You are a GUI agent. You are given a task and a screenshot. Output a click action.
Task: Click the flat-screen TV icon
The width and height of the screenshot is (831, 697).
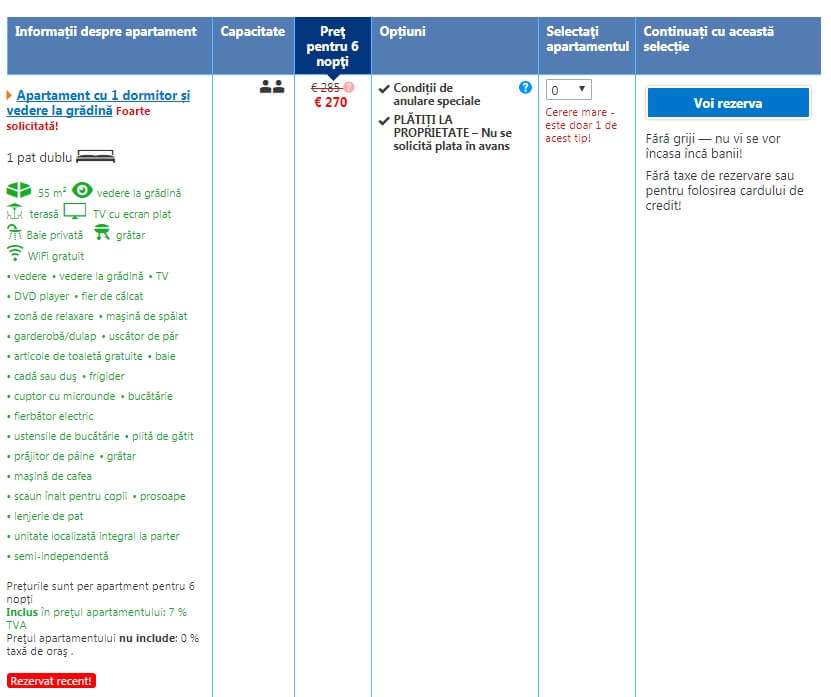[x=75, y=212]
